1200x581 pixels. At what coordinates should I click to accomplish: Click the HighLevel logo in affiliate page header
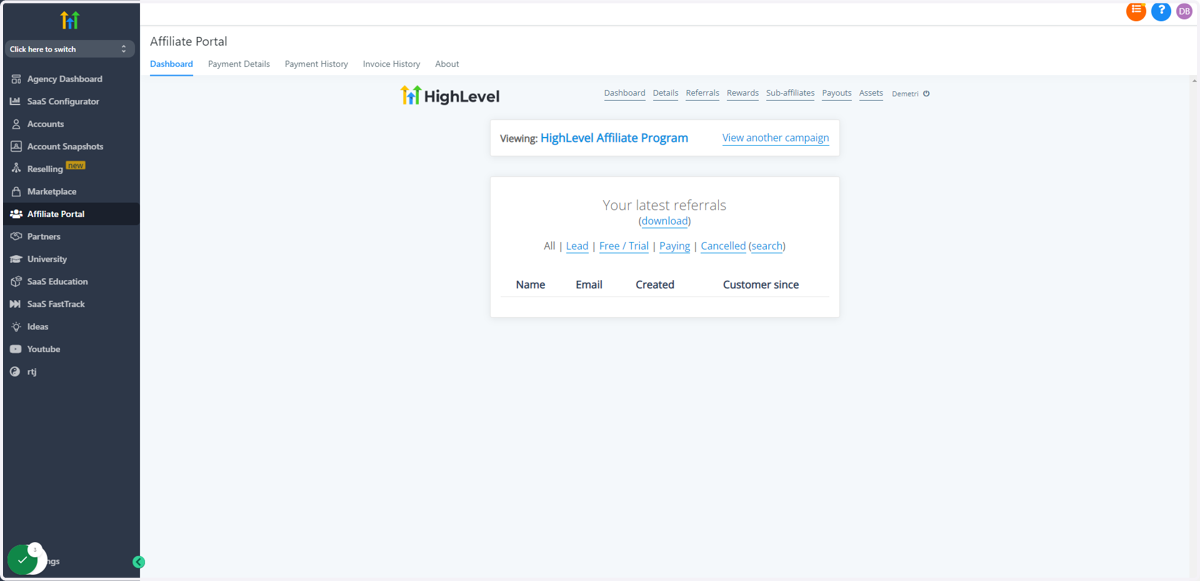[x=450, y=96]
